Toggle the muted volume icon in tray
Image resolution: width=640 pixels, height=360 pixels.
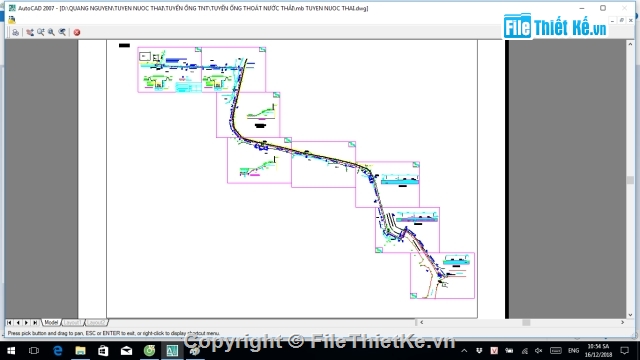click(539, 351)
